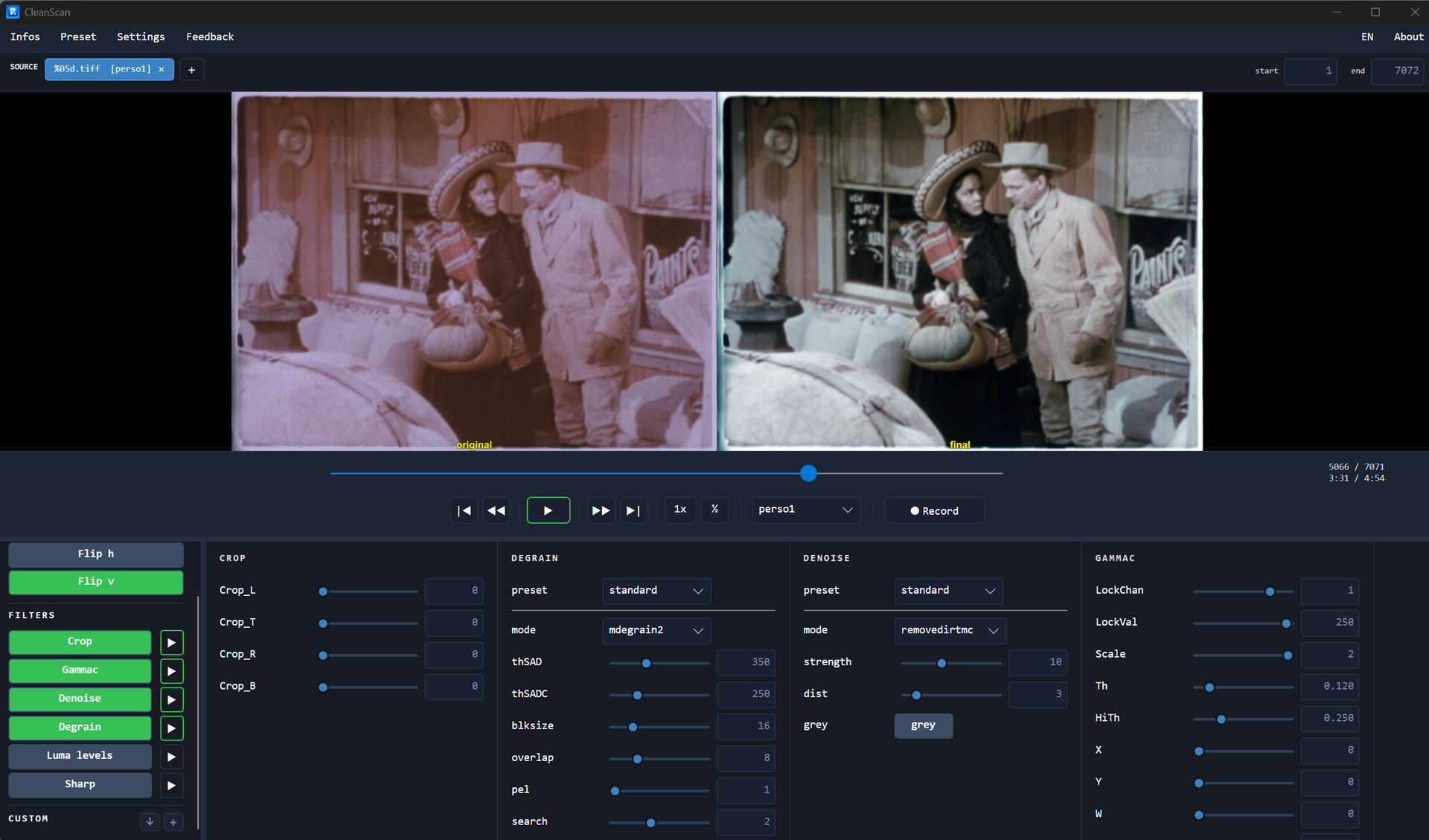Open the perso1 preset selector
Screen dimensions: 1429x840
805,510
